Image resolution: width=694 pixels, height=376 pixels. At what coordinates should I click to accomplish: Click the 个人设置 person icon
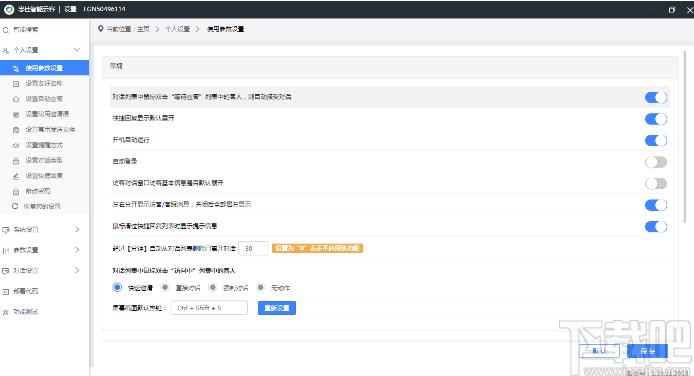[x=6, y=50]
